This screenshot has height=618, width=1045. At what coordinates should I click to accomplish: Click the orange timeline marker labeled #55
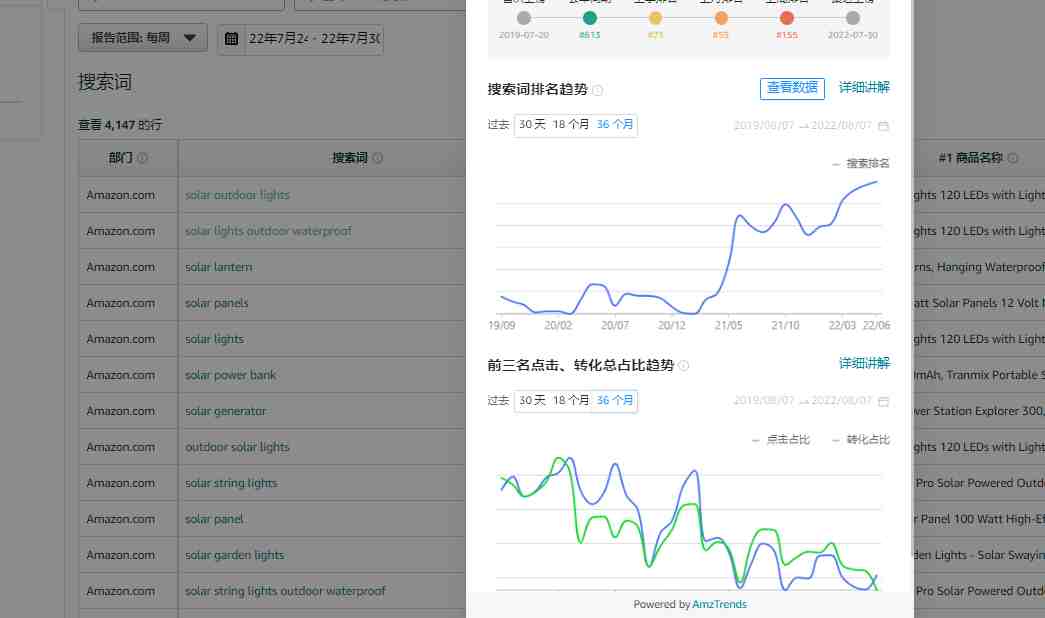[x=721, y=18]
